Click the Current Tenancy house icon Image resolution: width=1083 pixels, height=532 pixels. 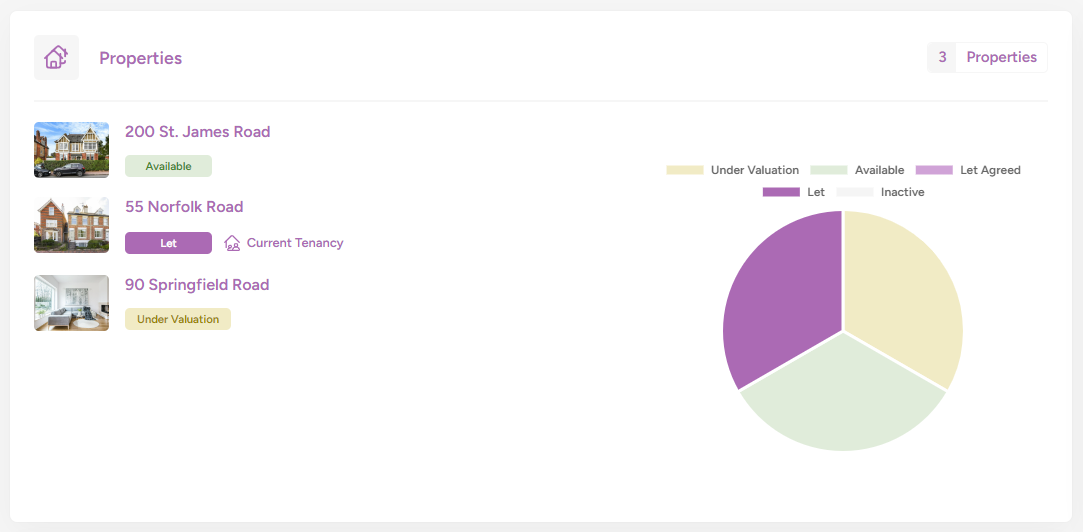point(232,243)
